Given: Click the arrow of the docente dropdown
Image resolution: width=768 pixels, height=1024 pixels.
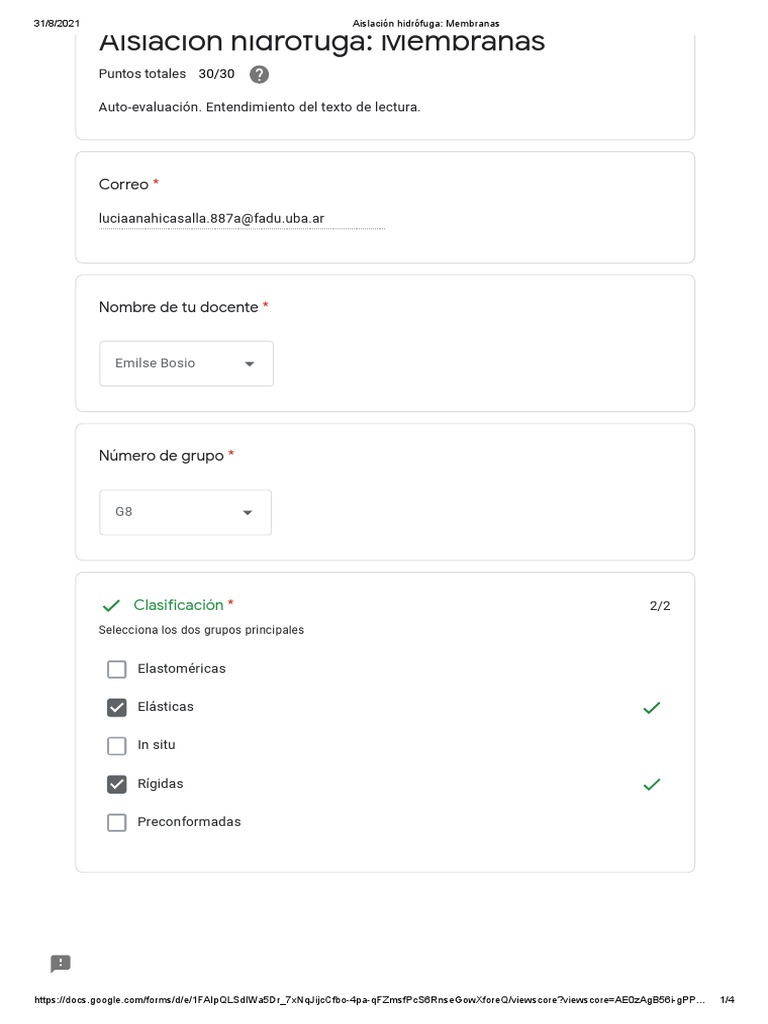Looking at the screenshot, I should point(249,364).
